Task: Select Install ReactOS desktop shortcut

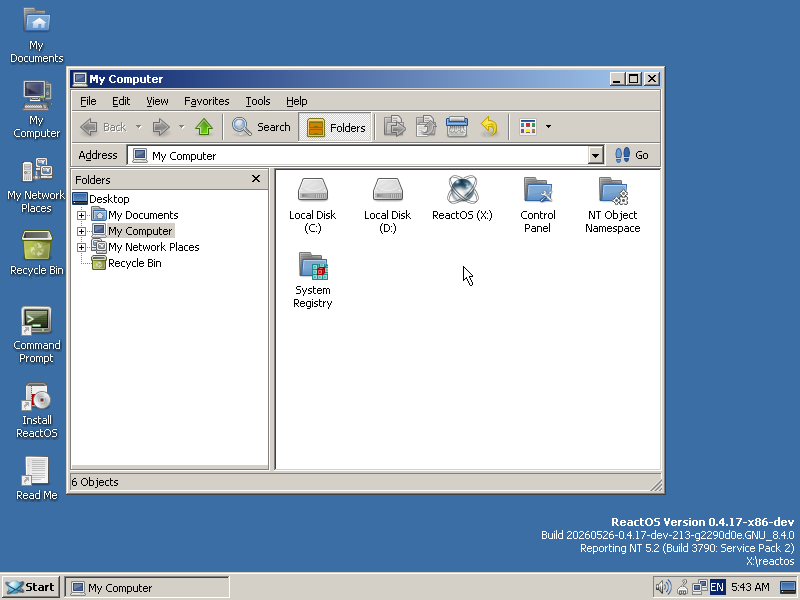Action: [36, 411]
